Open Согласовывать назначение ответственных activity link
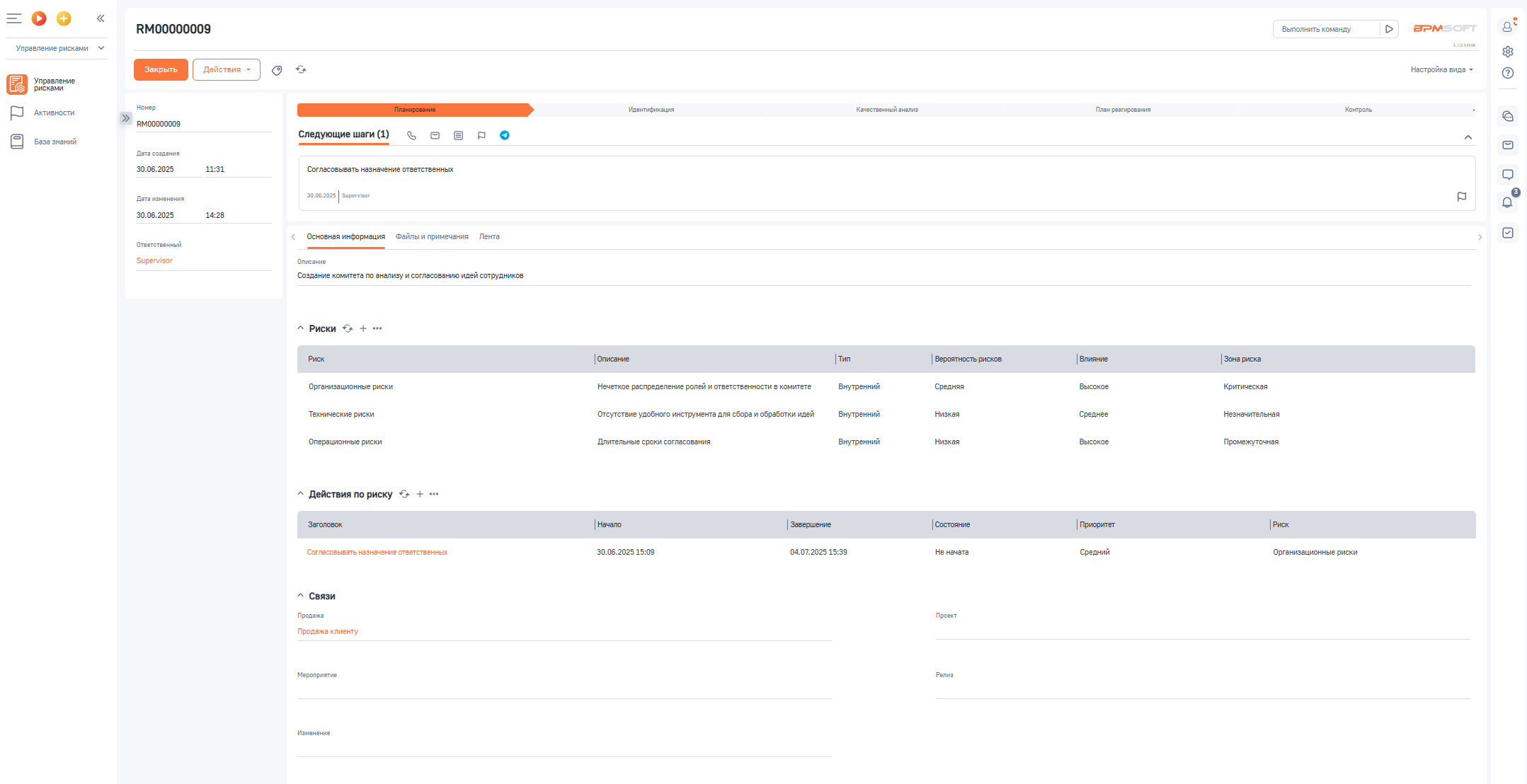 click(377, 553)
